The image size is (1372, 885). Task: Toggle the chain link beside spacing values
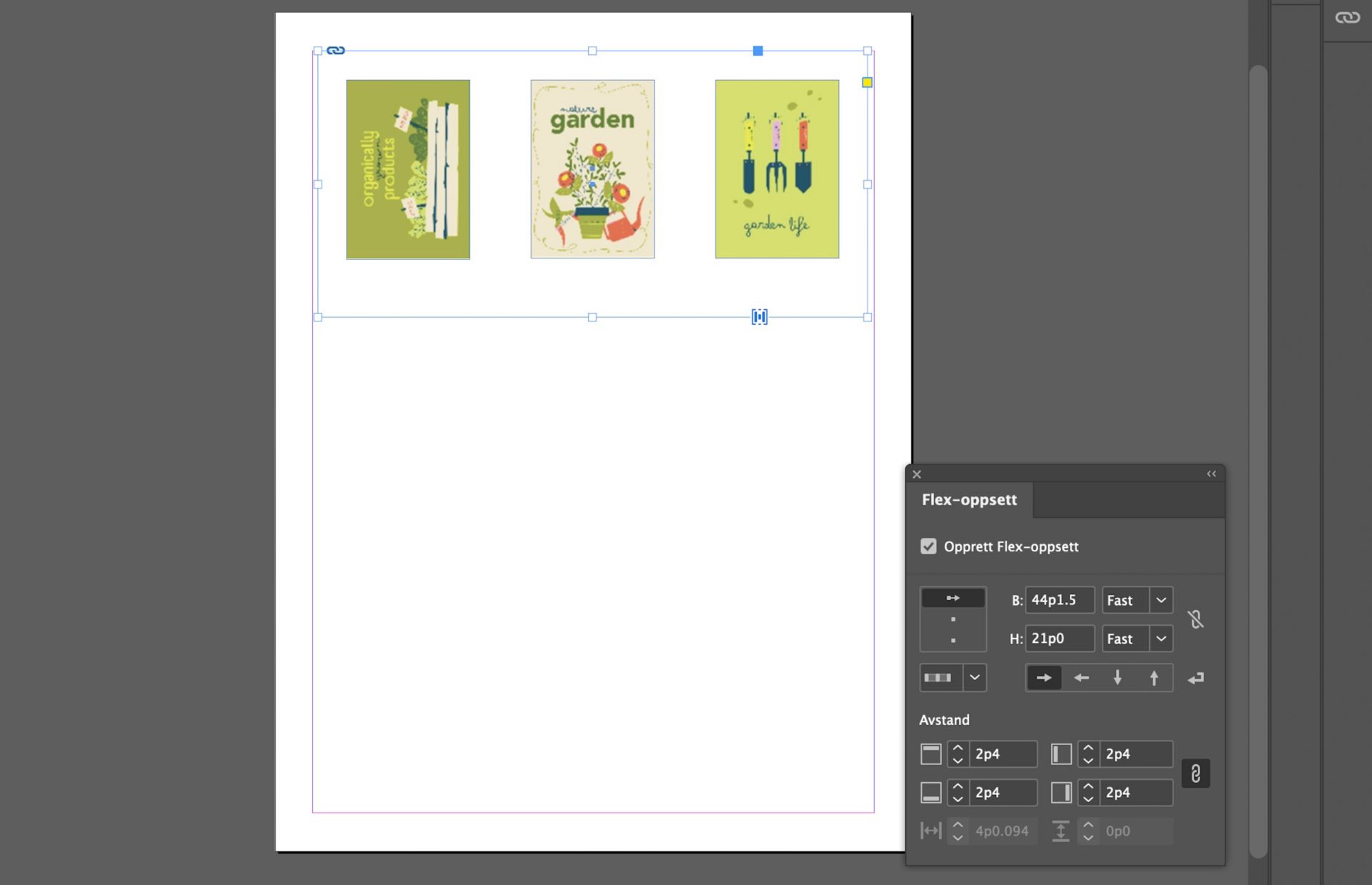tap(1195, 773)
